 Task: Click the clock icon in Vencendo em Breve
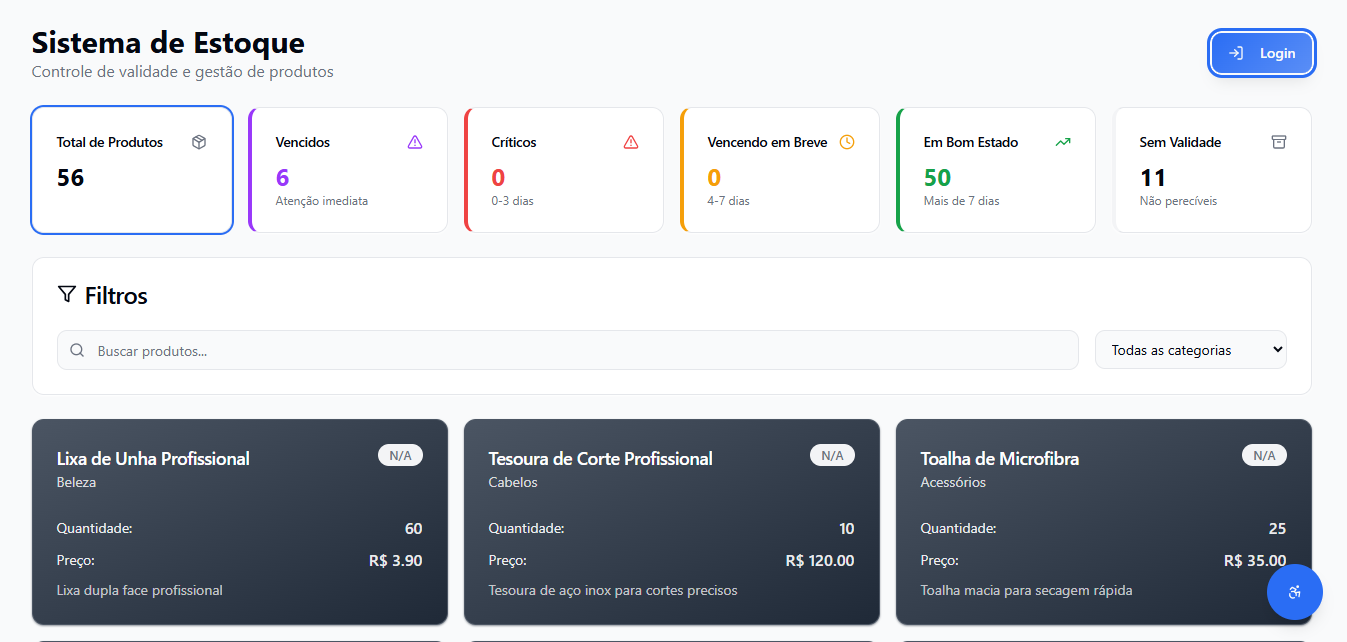847,142
